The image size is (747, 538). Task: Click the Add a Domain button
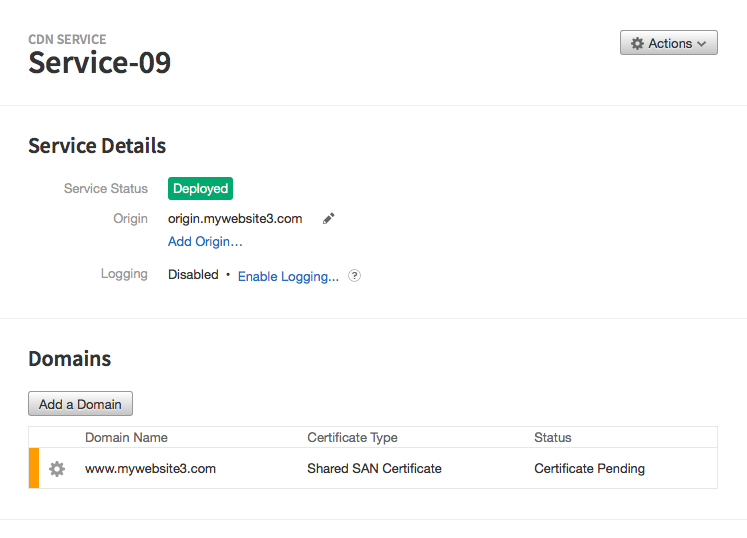pyautogui.click(x=81, y=404)
